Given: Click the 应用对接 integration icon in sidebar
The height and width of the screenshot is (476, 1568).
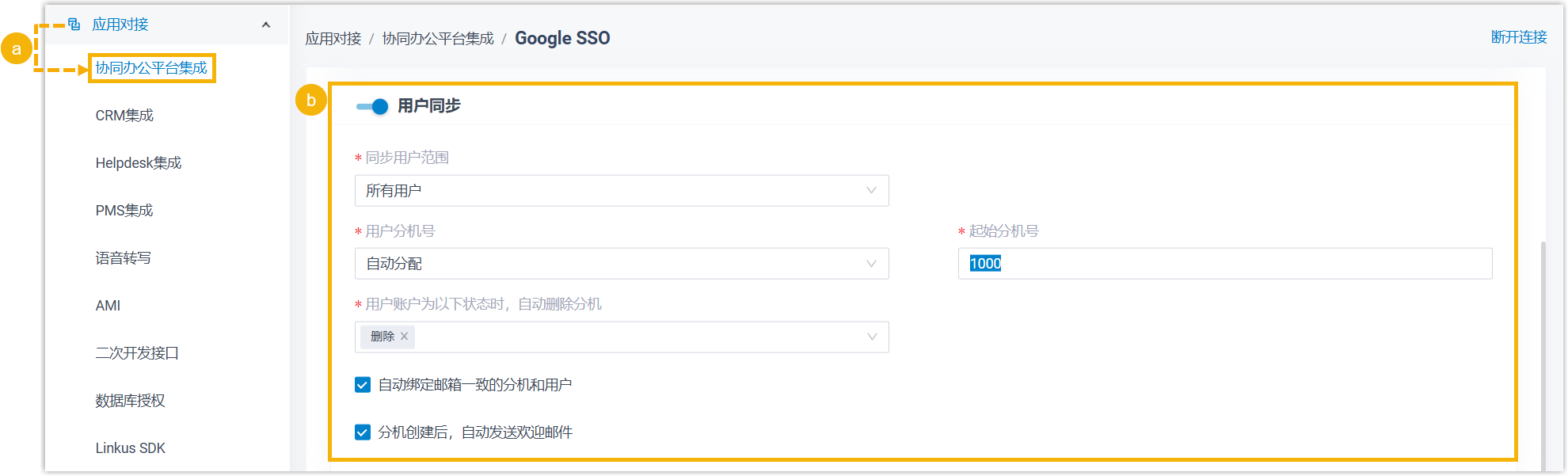Looking at the screenshot, I should 74,25.
